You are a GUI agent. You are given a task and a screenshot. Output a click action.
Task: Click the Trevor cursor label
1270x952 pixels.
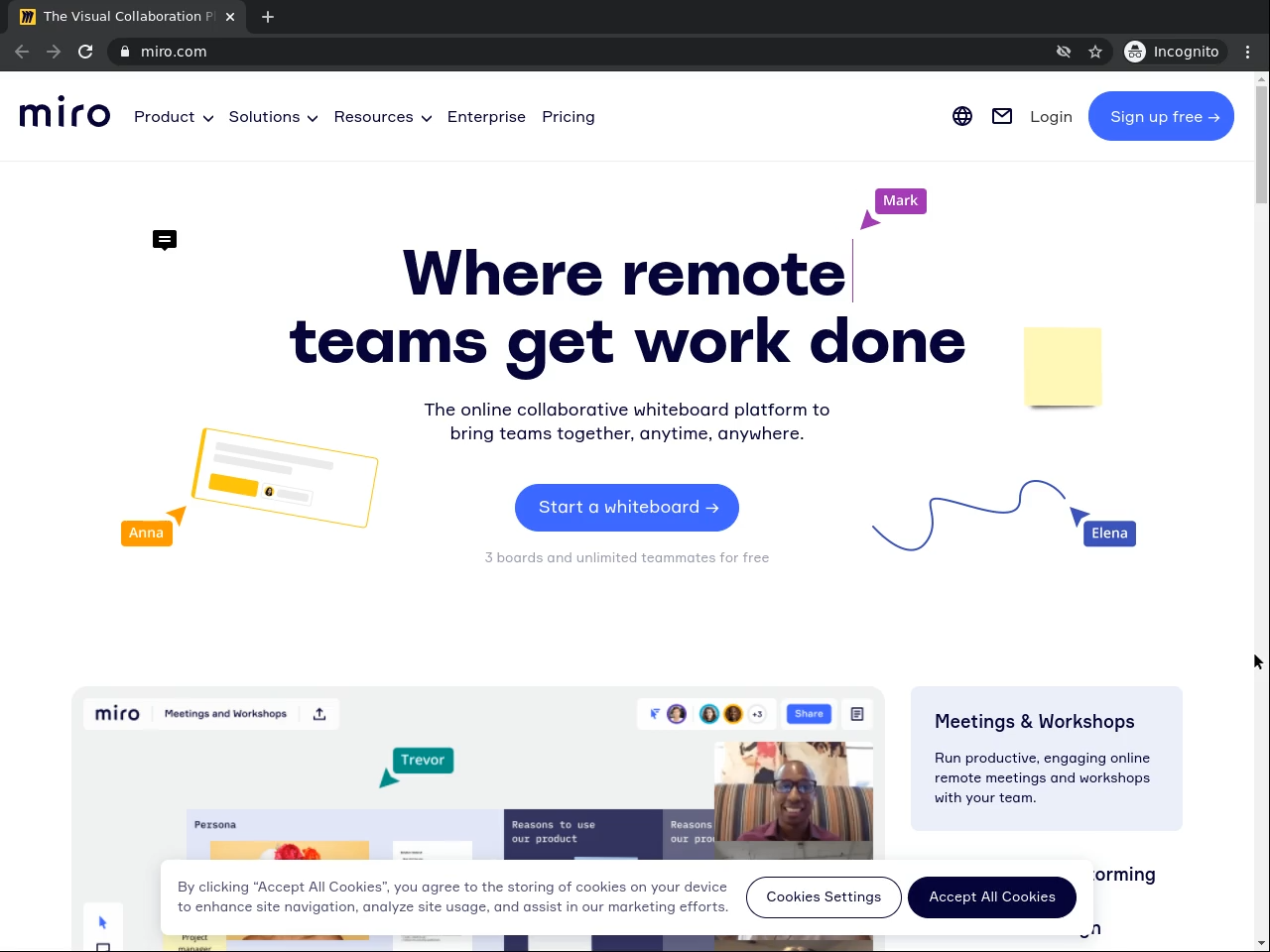coord(423,760)
